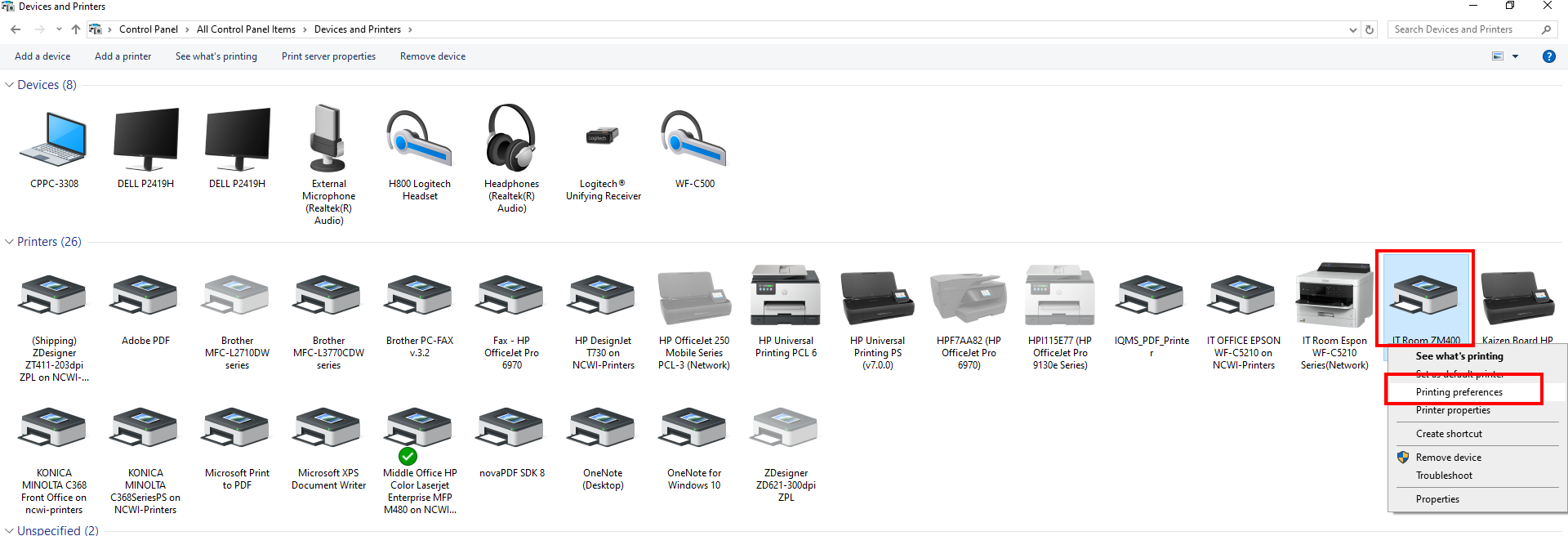Click Add a device in toolbar
Image resolution: width=1568 pixels, height=536 pixels.
tap(42, 56)
